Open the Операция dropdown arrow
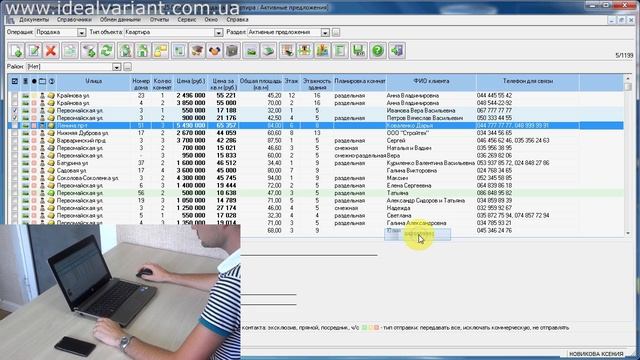 [x=82, y=32]
